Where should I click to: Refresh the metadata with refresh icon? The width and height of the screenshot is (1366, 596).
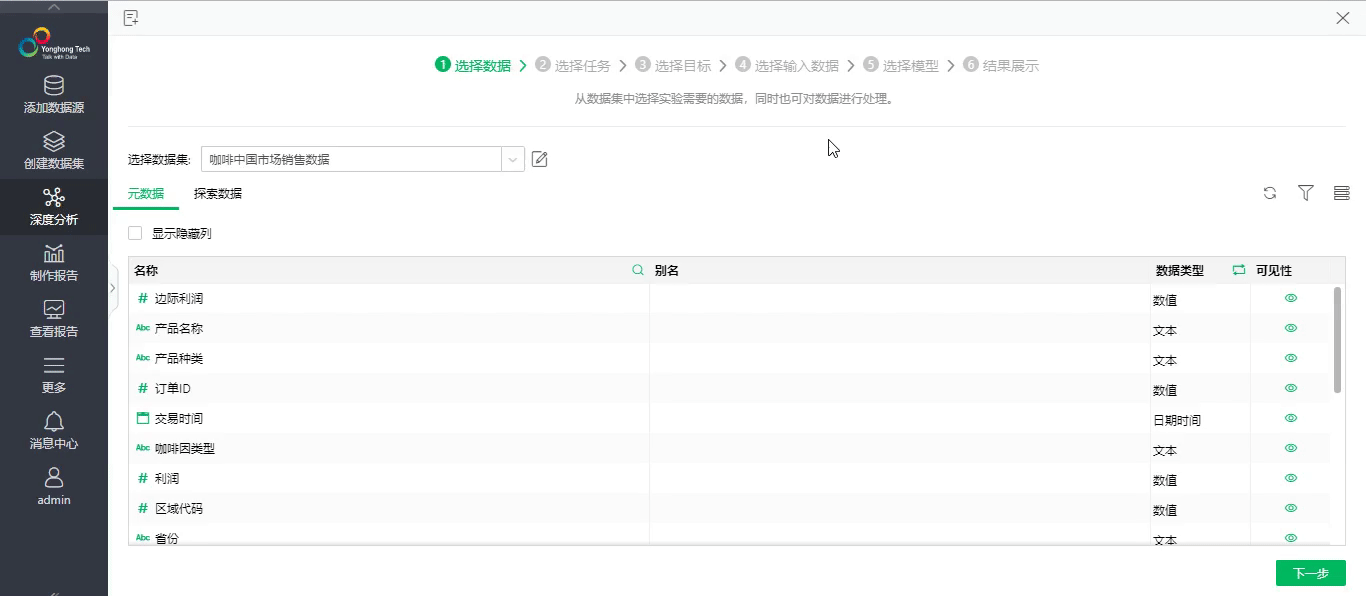coord(1270,193)
